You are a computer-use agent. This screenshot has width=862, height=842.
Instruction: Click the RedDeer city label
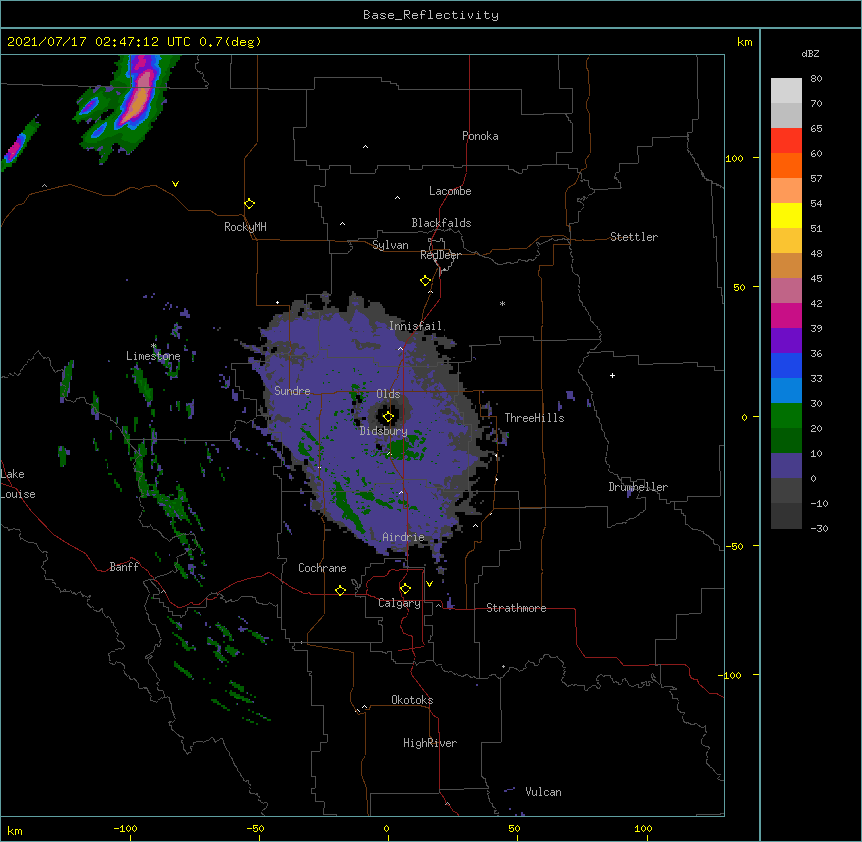(x=440, y=255)
